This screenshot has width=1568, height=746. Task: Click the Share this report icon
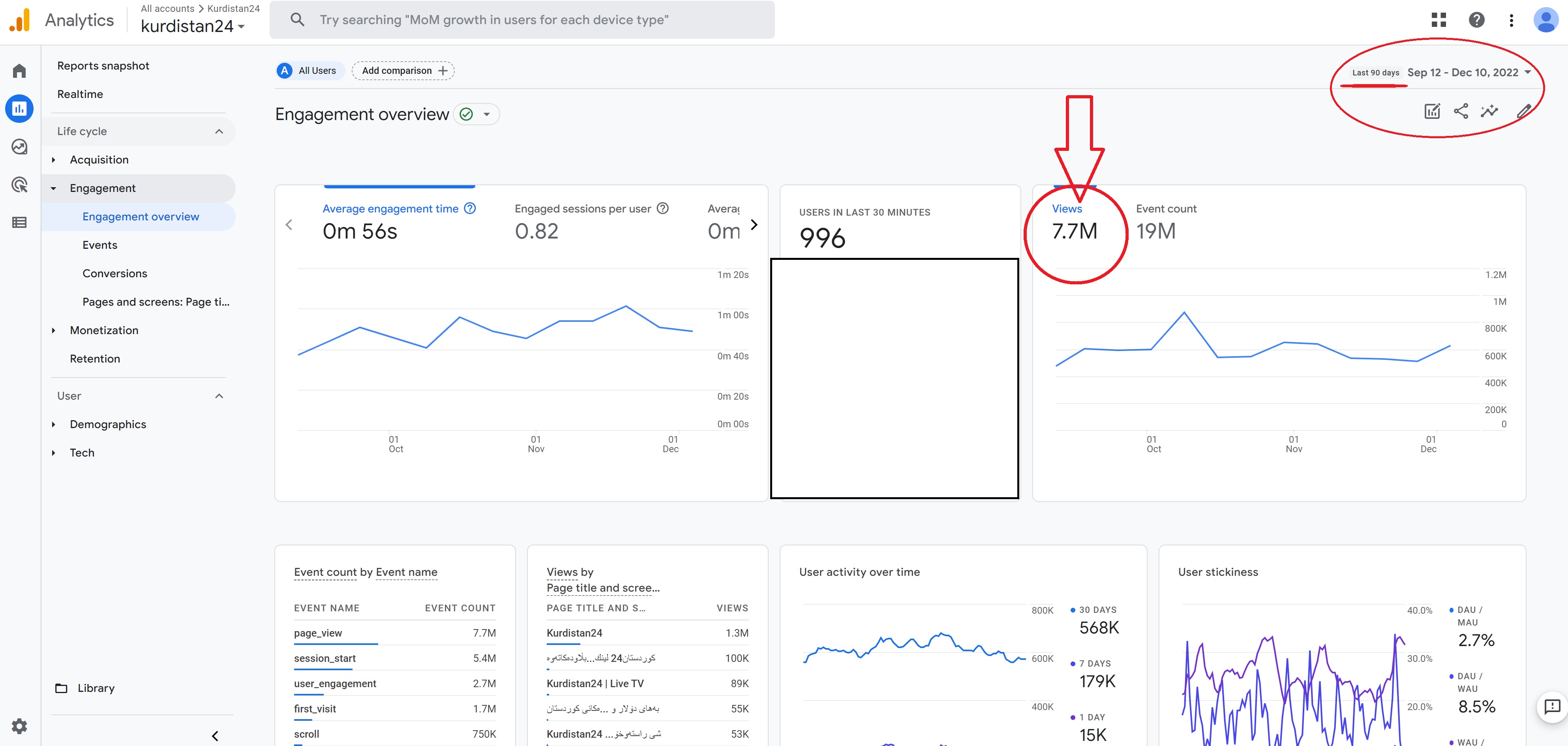point(1461,111)
